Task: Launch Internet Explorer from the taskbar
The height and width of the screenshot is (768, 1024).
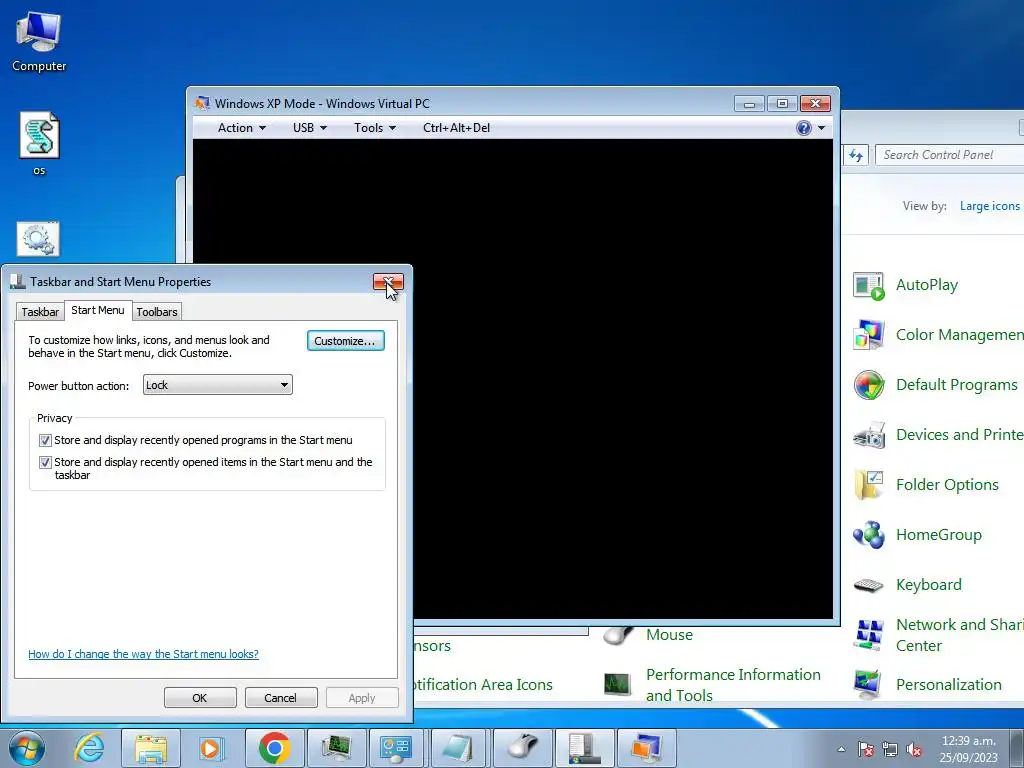Action: point(89,748)
